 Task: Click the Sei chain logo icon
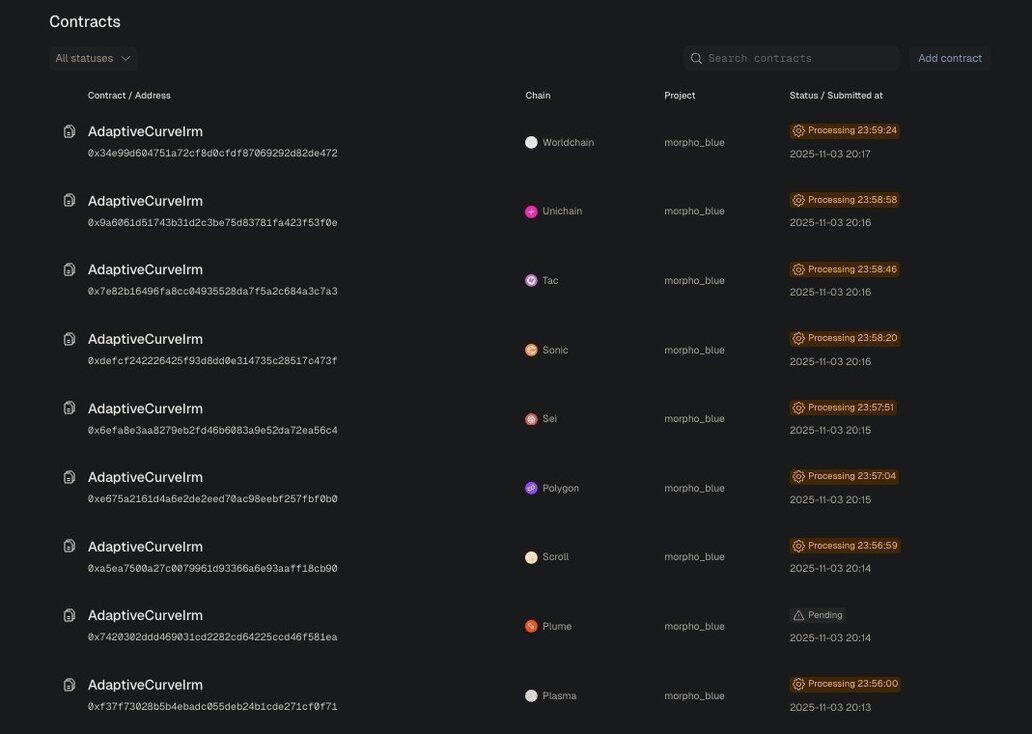click(x=531, y=419)
